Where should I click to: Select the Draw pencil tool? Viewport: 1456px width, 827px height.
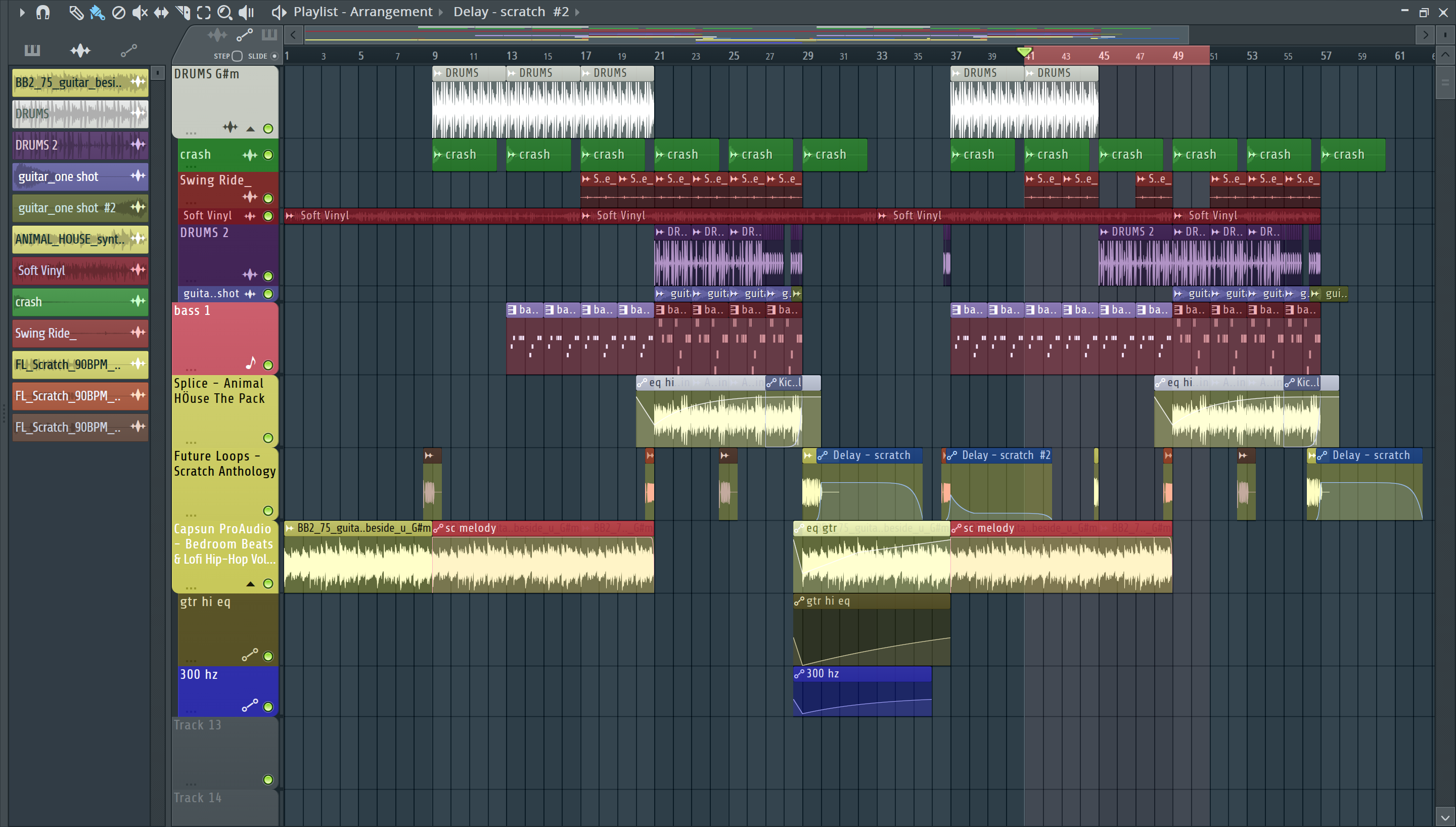[x=75, y=12]
